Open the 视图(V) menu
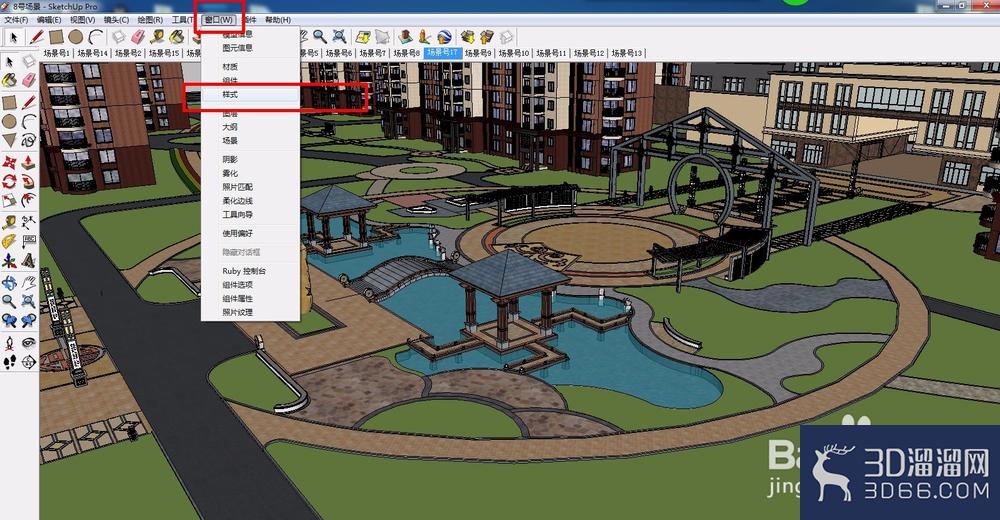This screenshot has height=520, width=1000. (83, 20)
